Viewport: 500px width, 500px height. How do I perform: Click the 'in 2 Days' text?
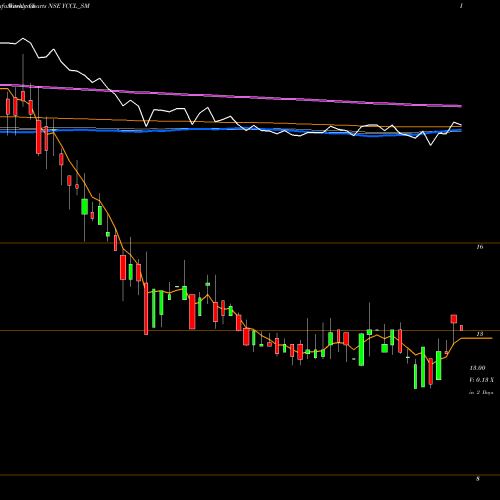tap(481, 393)
